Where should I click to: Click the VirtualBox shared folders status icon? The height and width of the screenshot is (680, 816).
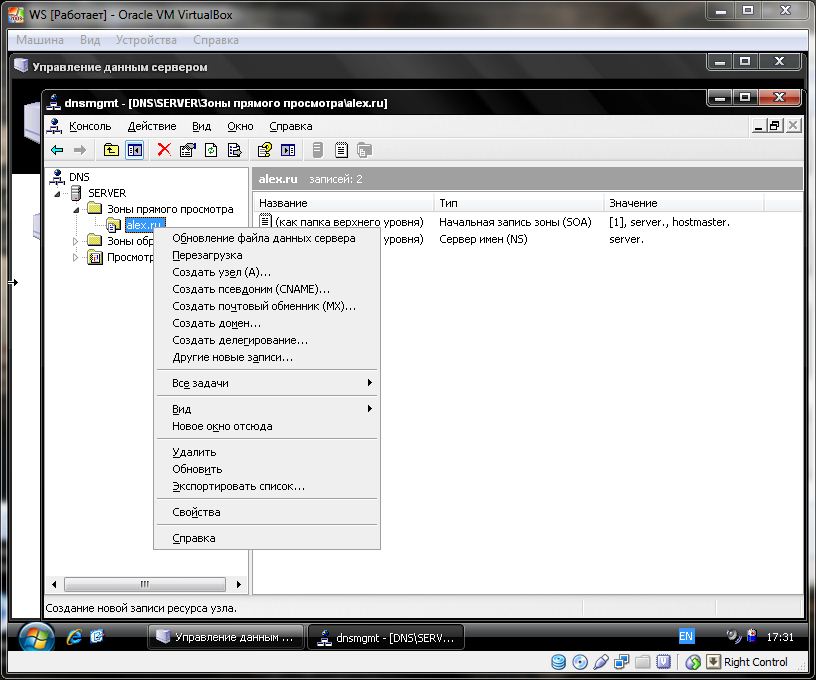[x=642, y=662]
